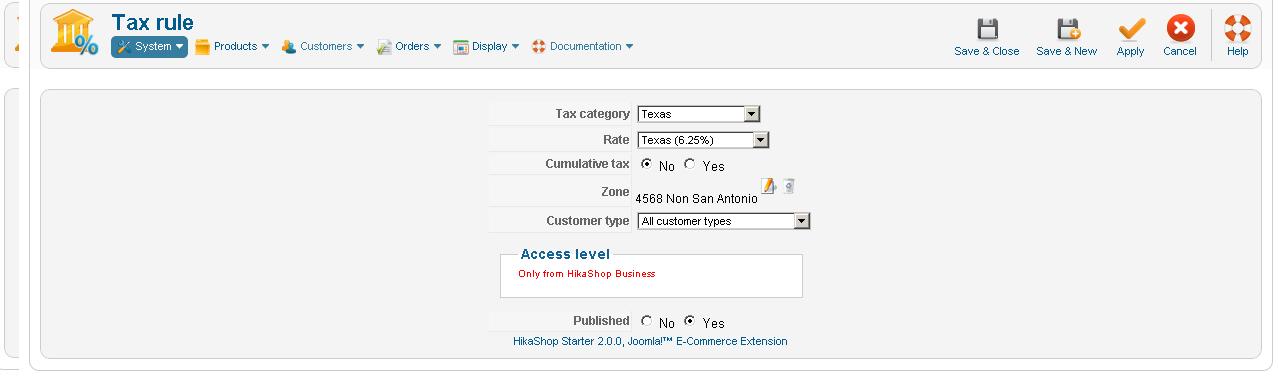Image resolution: width=1280 pixels, height=376 pixels.
Task: Open the Tax category dropdown
Action: pos(699,114)
